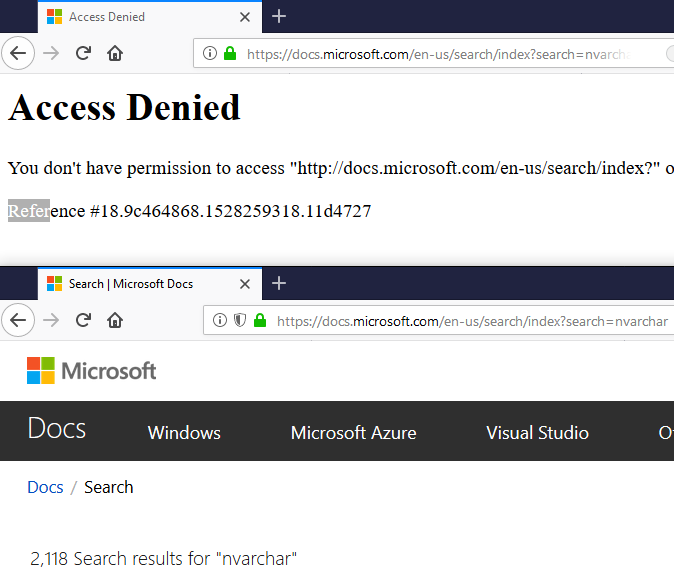Screen dimensions: 674x576
Task: Open Microsoft Azure in navigation bar
Action: (353, 433)
